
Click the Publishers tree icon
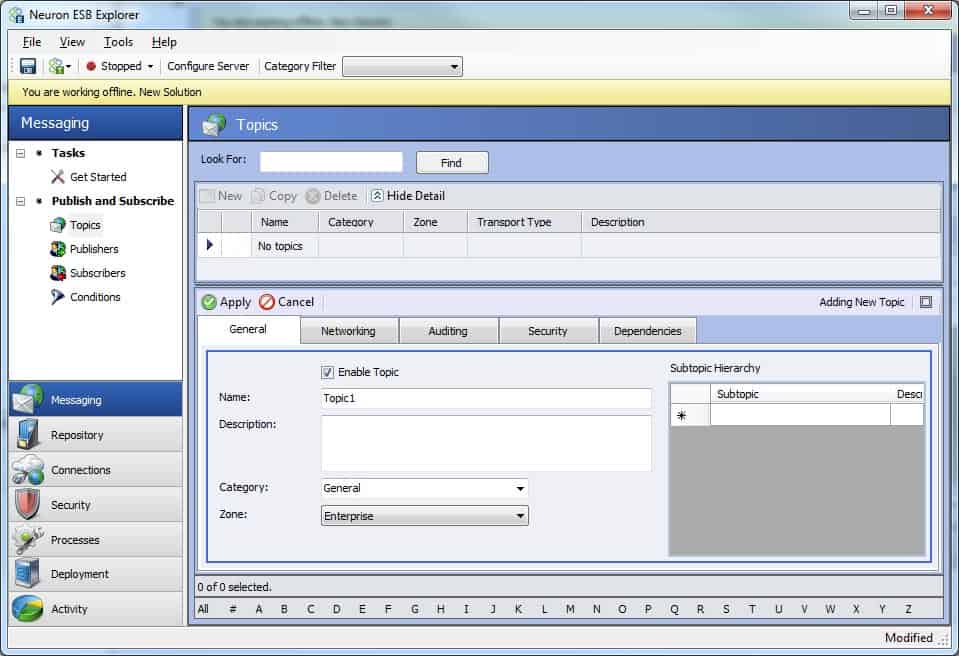pos(57,249)
